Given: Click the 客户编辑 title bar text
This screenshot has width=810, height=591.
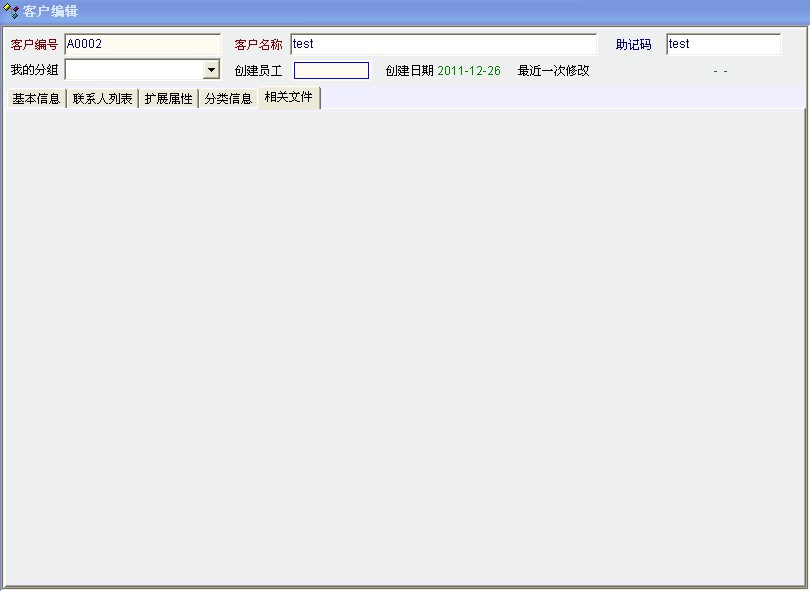Looking at the screenshot, I should click(x=50, y=12).
